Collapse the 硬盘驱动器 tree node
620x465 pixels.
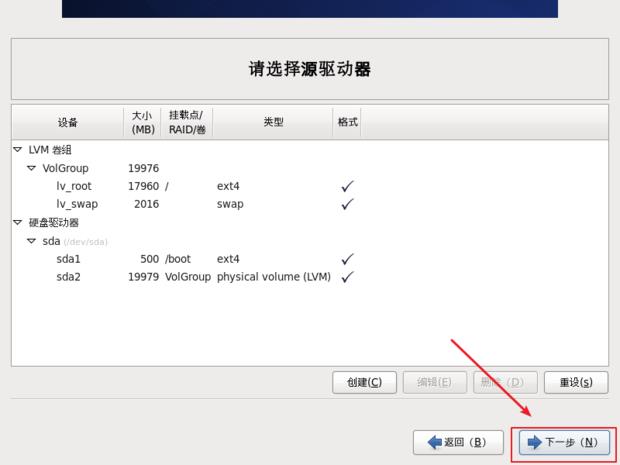point(17,222)
